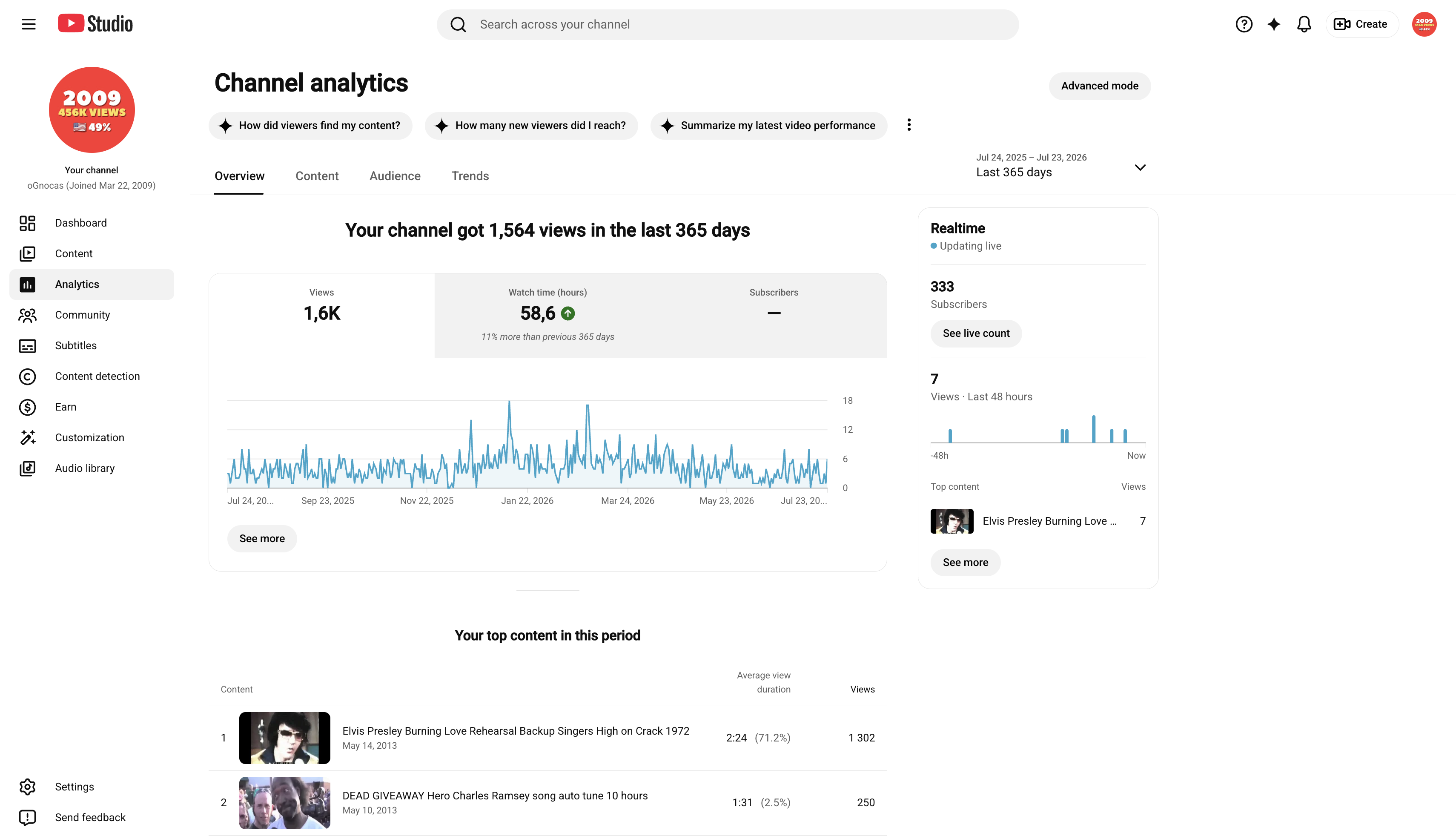Click the Content detection copyright icon
The height and width of the screenshot is (839, 1456).
pyautogui.click(x=27, y=376)
